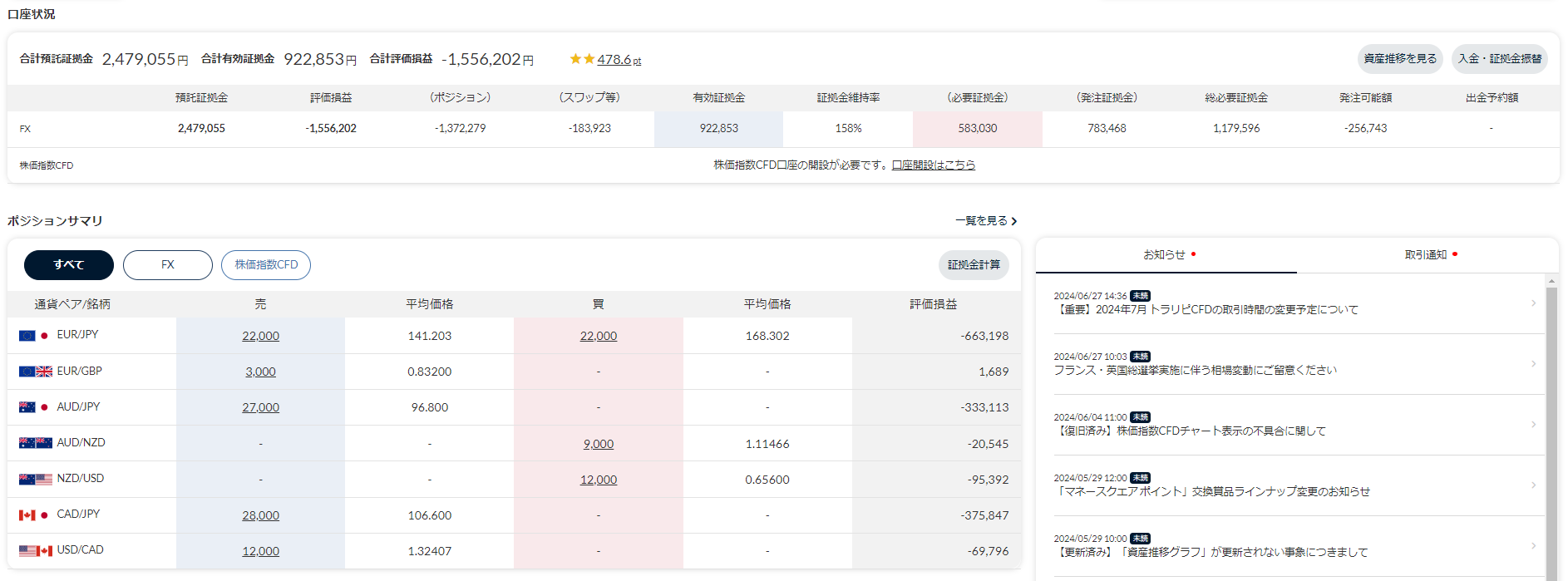1568x581 pixels.
Task: Click the AUD/JPY flag icon
Action: 34,407
